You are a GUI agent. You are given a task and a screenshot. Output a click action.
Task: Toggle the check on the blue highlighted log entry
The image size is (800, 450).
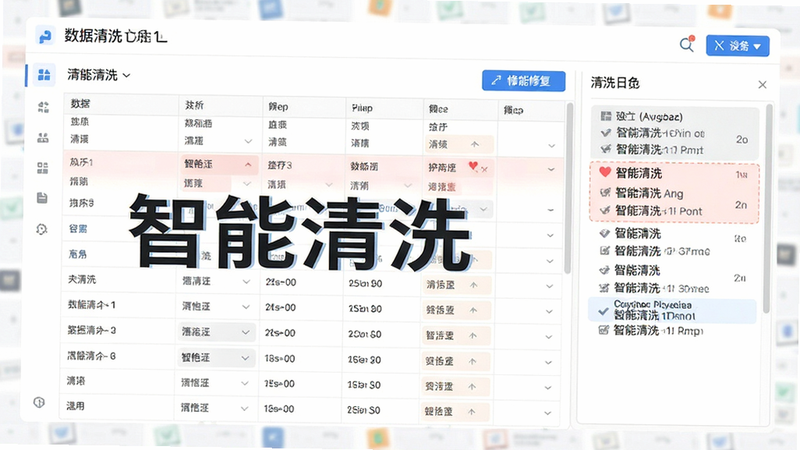click(x=604, y=311)
